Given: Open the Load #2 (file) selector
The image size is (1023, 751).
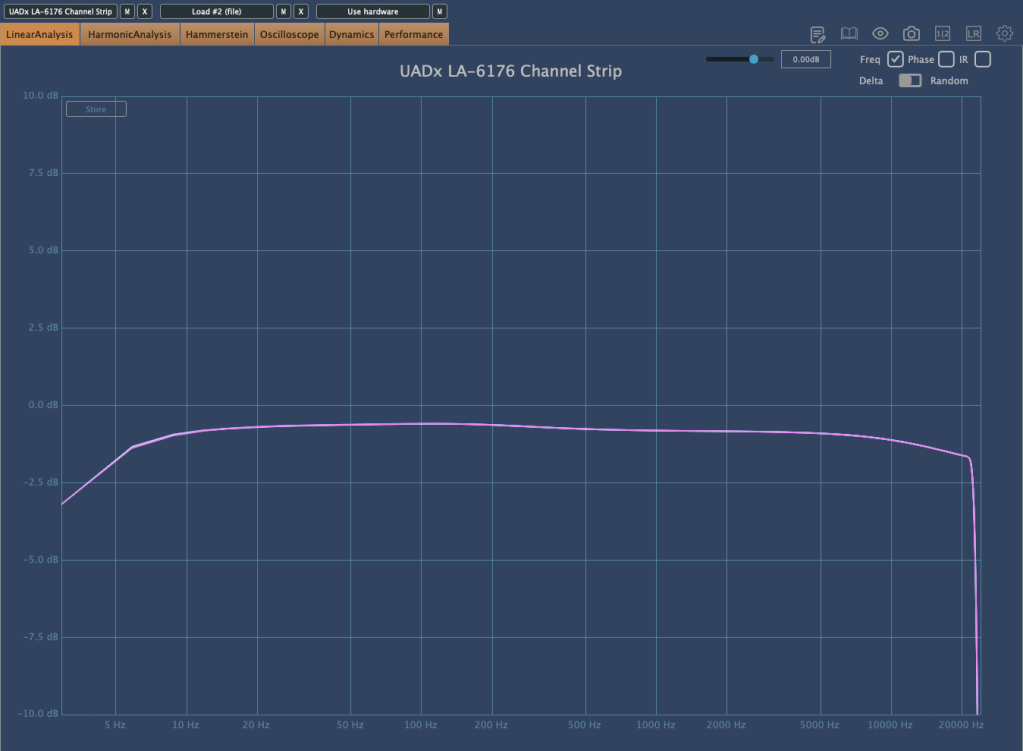Looking at the screenshot, I should point(216,12).
